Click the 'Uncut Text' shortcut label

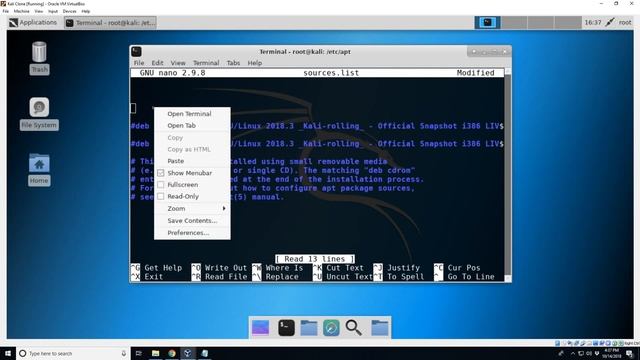(349, 277)
